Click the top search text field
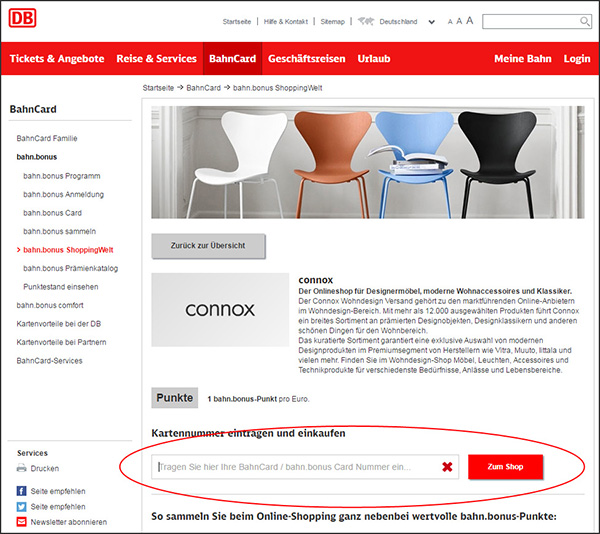The image size is (600, 534). click(531, 21)
